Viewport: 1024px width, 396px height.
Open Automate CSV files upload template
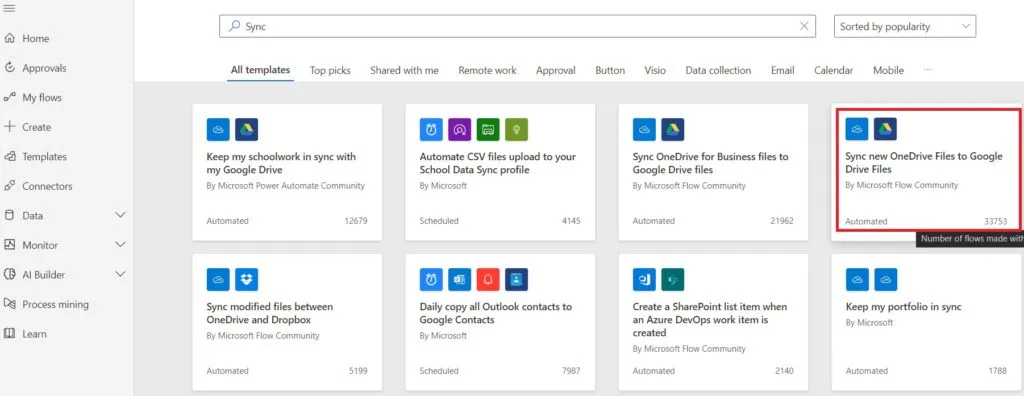[x=500, y=172]
